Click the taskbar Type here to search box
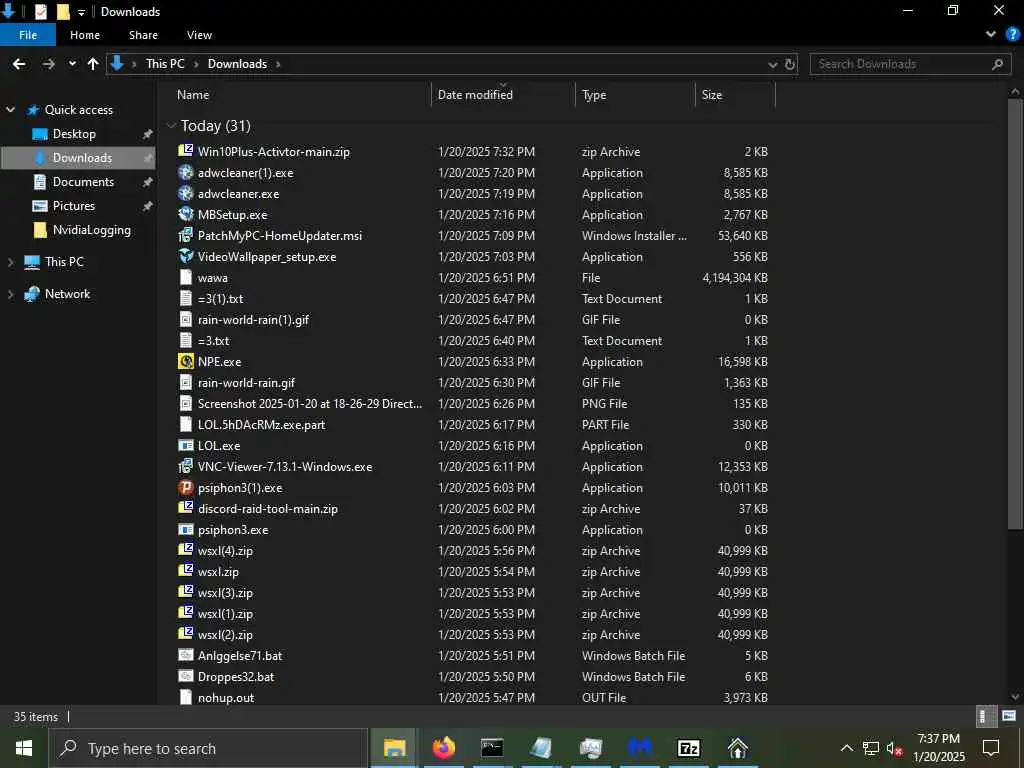This screenshot has height=768, width=1024. (x=208, y=748)
